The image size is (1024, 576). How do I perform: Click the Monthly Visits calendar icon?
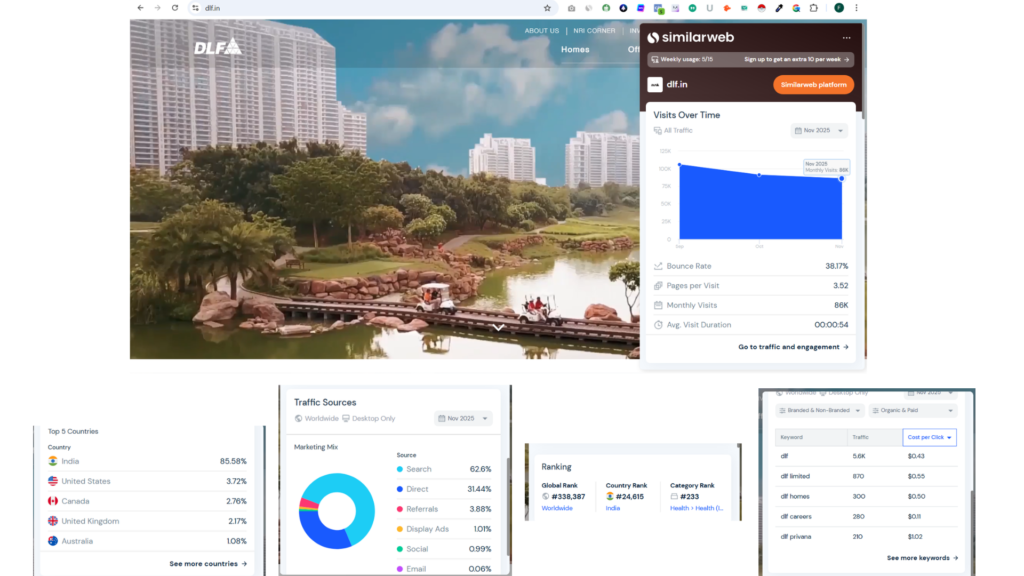tap(658, 305)
